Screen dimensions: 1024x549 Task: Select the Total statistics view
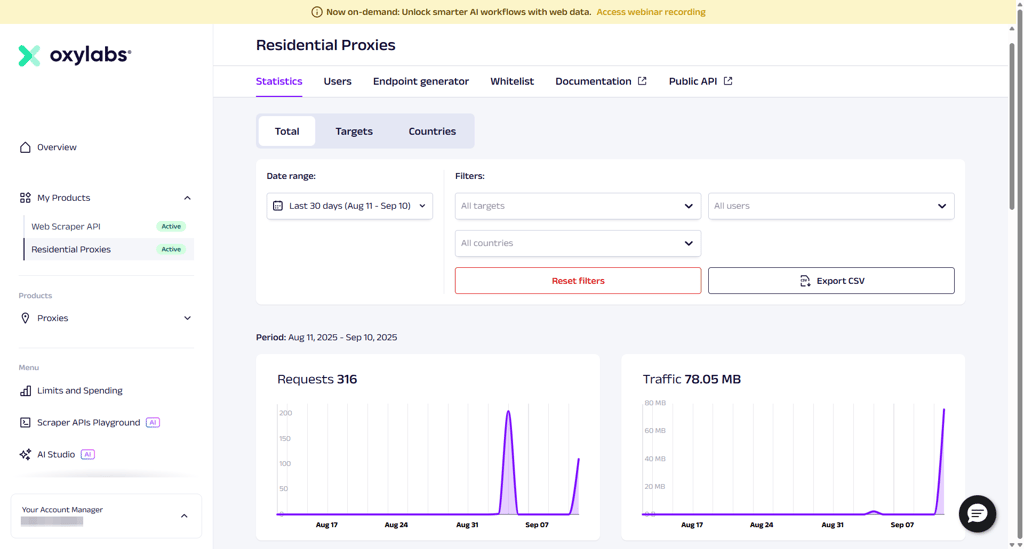[x=287, y=131]
